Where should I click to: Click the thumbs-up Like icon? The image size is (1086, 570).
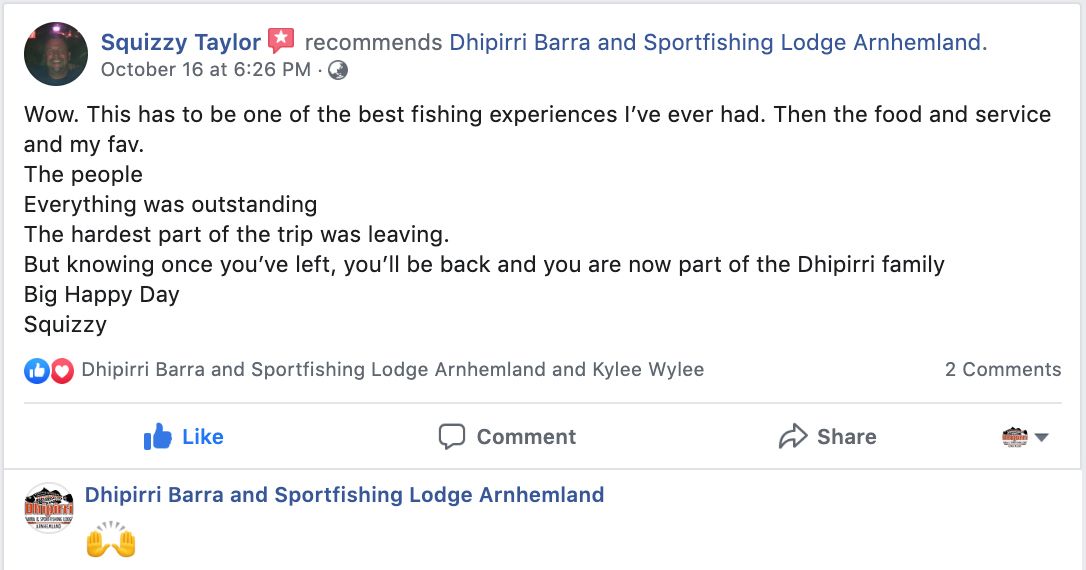click(x=157, y=436)
